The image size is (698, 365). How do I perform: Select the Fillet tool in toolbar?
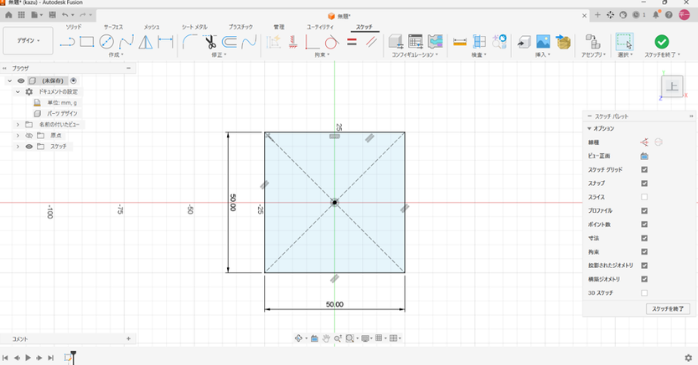coord(190,42)
